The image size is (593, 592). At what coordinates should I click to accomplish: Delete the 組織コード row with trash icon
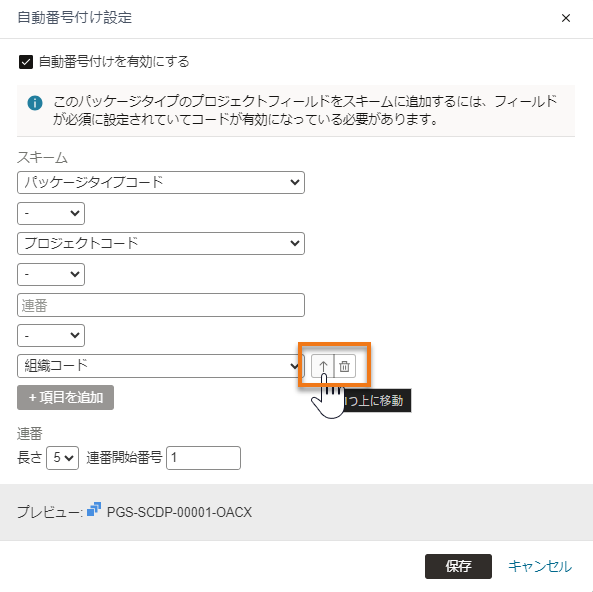345,366
